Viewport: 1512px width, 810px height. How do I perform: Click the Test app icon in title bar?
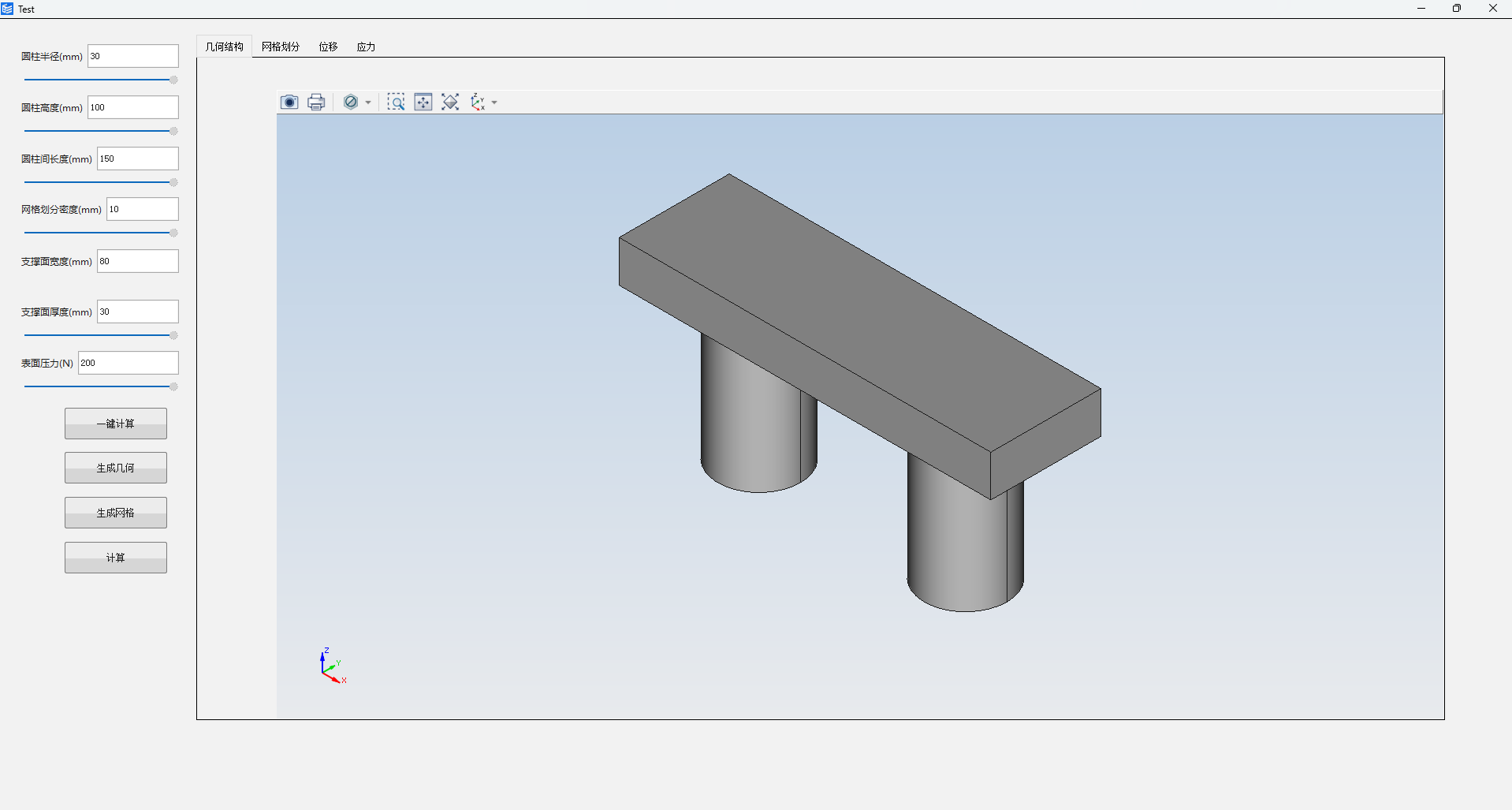(x=7, y=9)
